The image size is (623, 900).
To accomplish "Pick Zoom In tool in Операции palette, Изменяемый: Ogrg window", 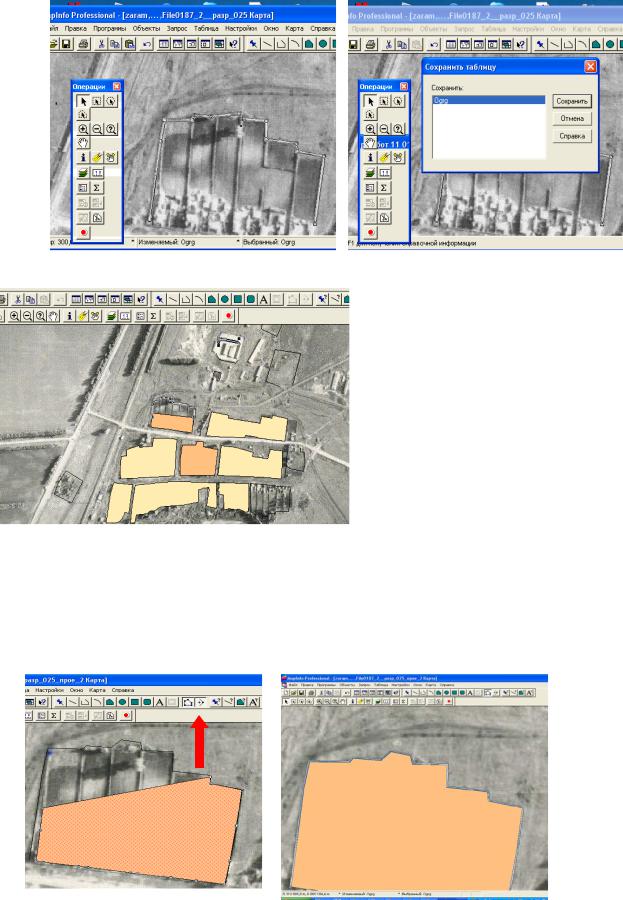I will 83,129.
